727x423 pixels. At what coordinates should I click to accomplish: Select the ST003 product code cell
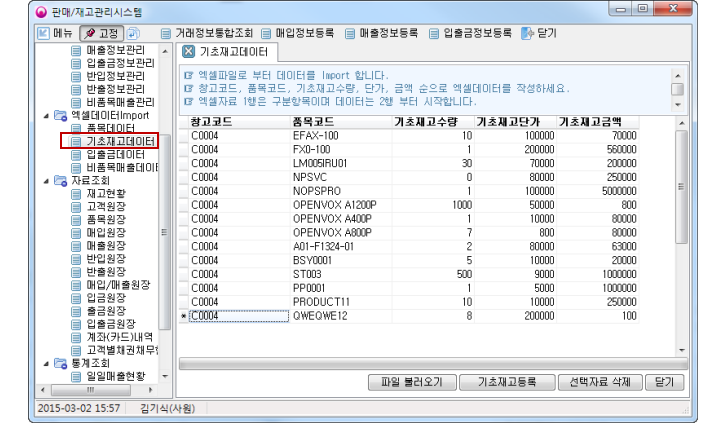coord(341,275)
